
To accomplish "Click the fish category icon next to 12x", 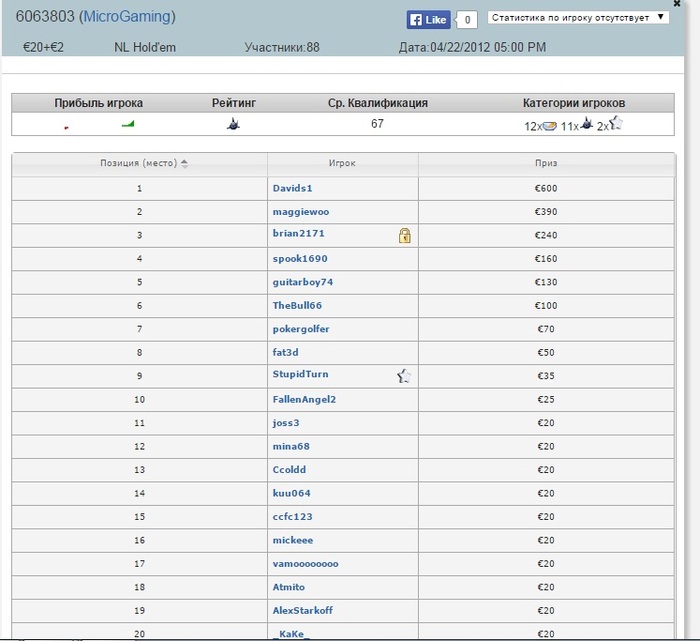I will coord(550,126).
